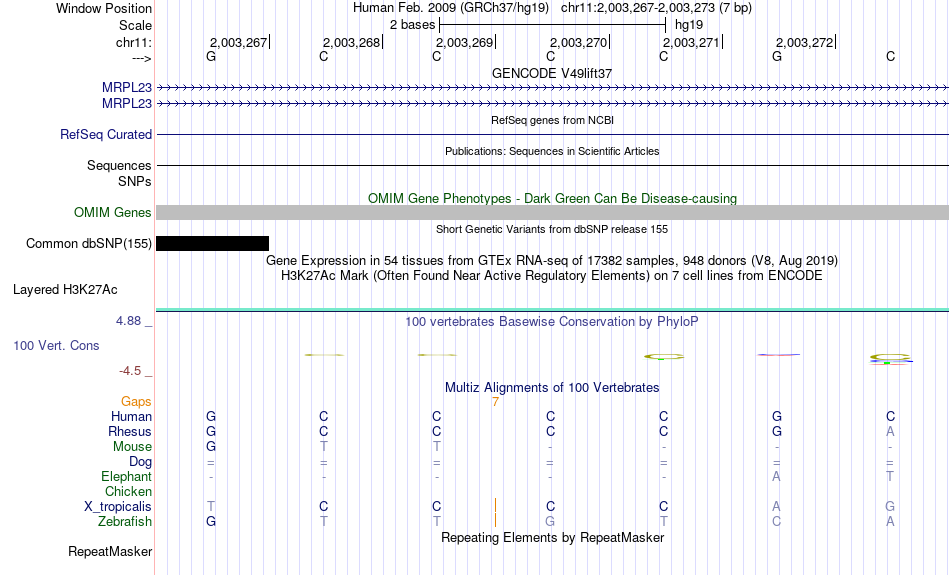This screenshot has height=575, width=950.
Task: Select the Dog alignment row label
Action: click(141, 462)
